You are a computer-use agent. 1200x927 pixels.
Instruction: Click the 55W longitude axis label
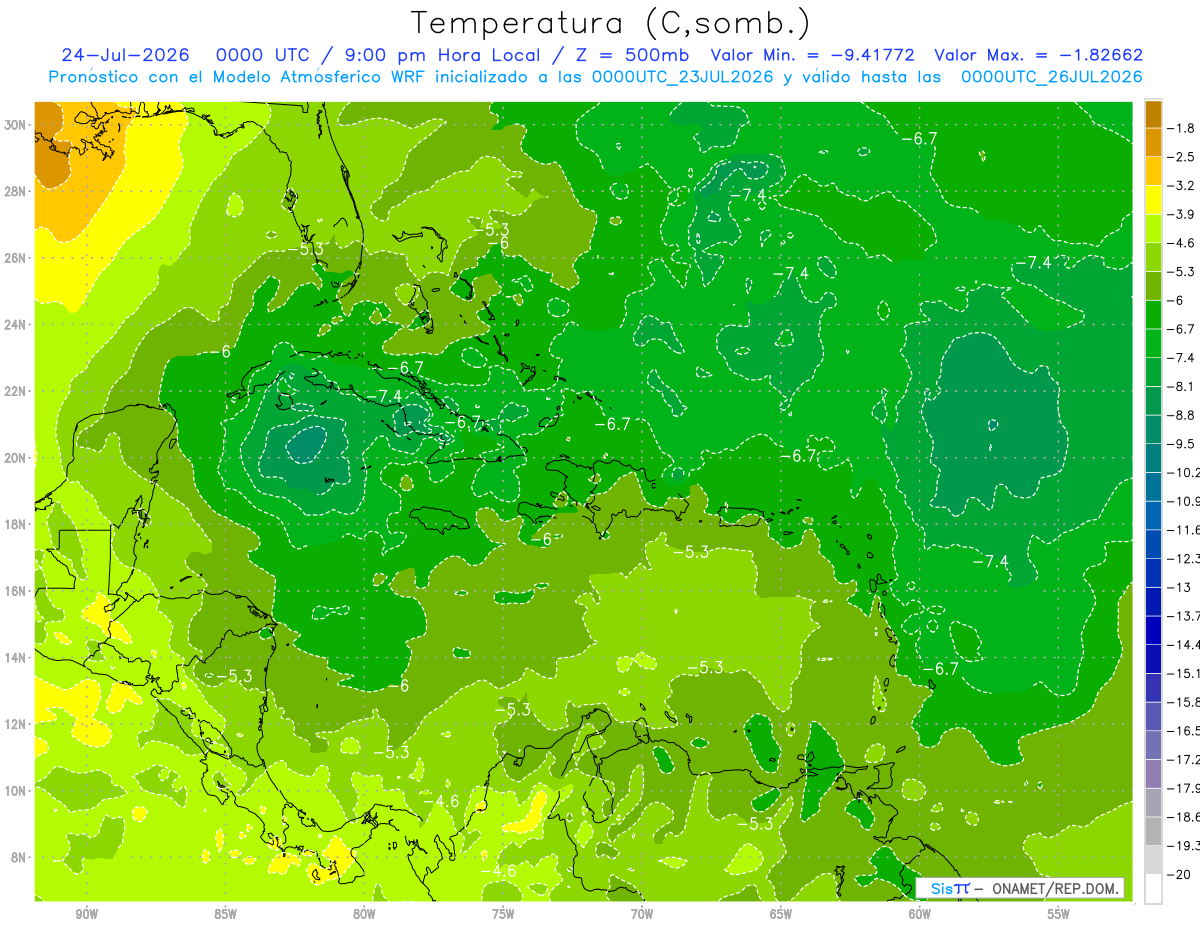click(1059, 914)
